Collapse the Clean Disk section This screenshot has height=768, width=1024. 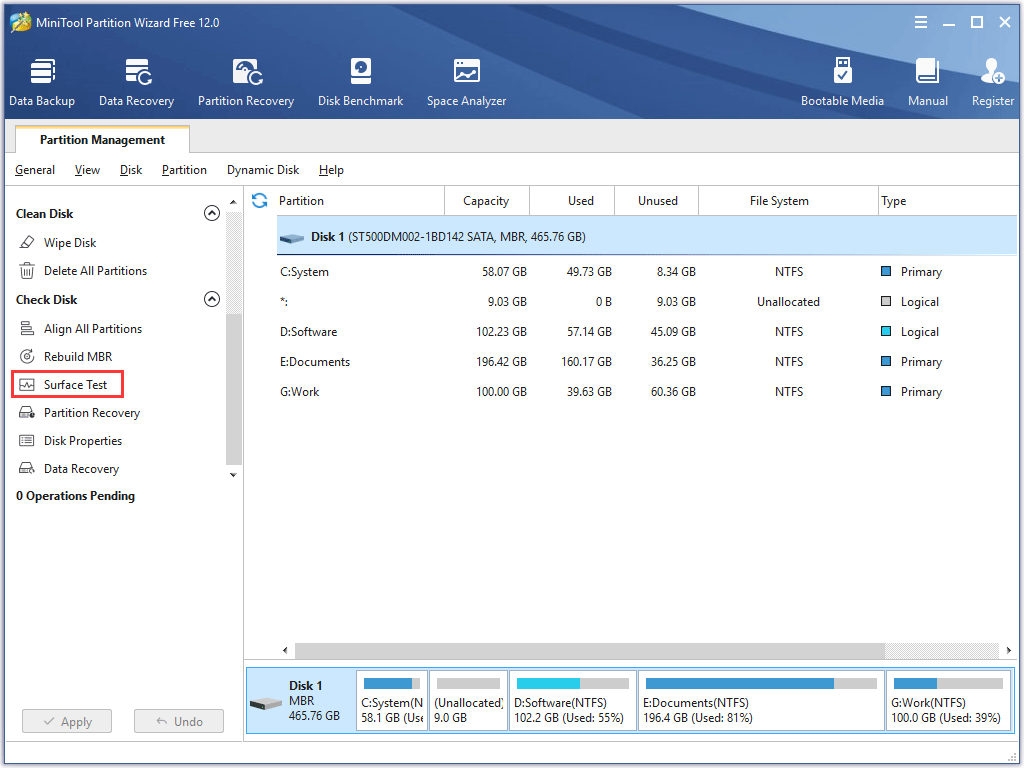[x=211, y=213]
